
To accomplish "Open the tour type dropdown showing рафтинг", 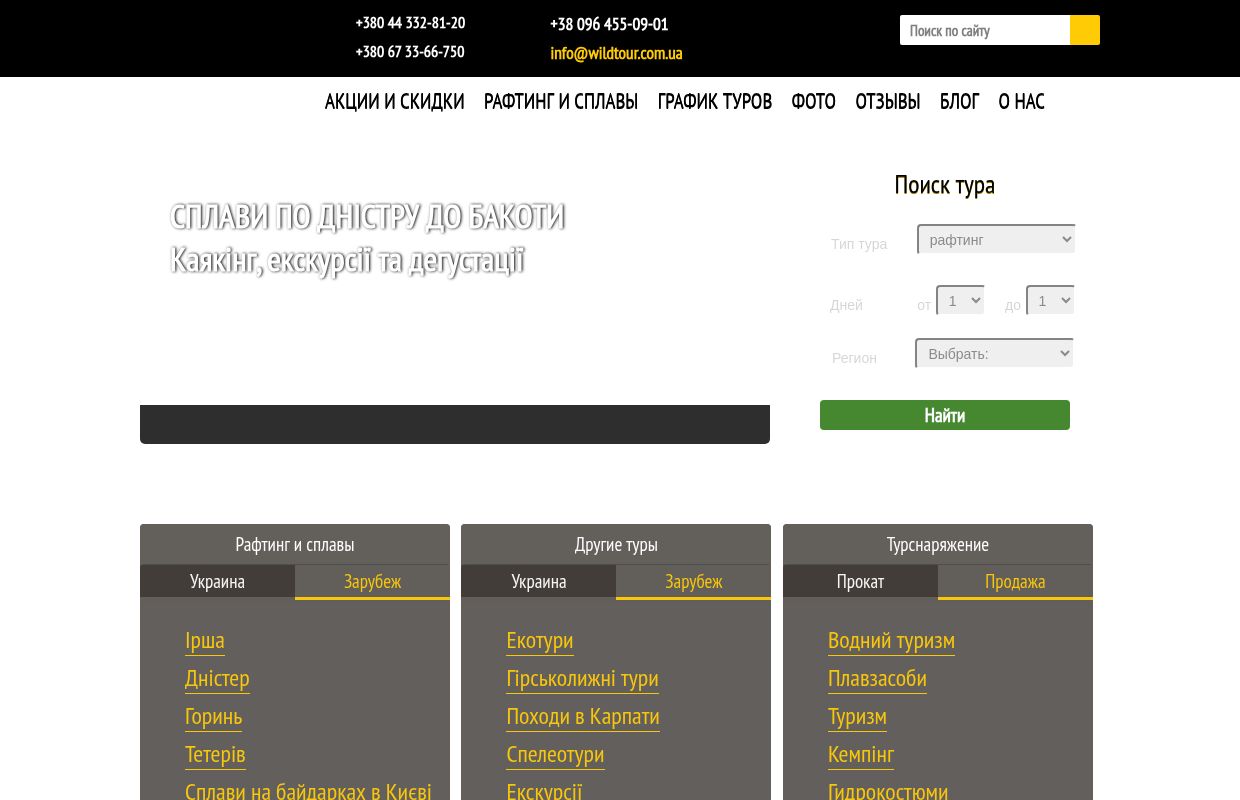I will click(996, 239).
